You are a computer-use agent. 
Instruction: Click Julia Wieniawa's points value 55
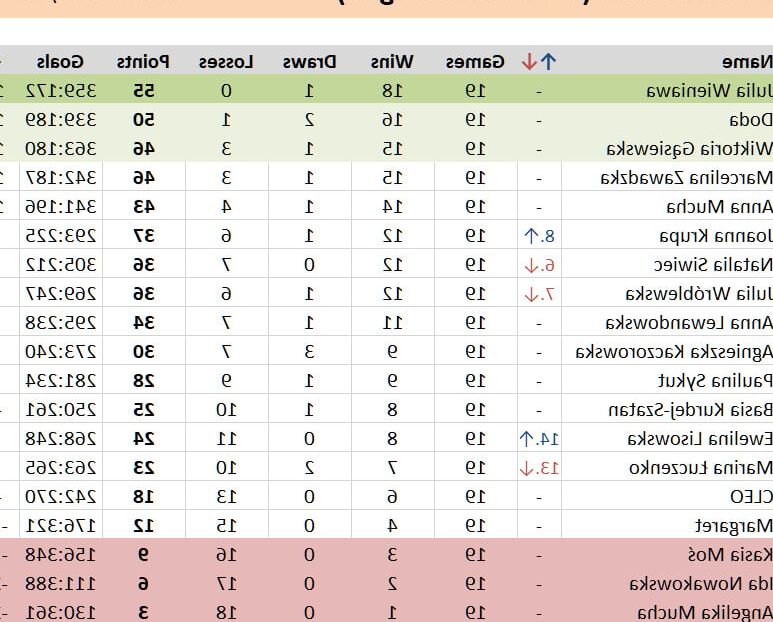(143, 91)
